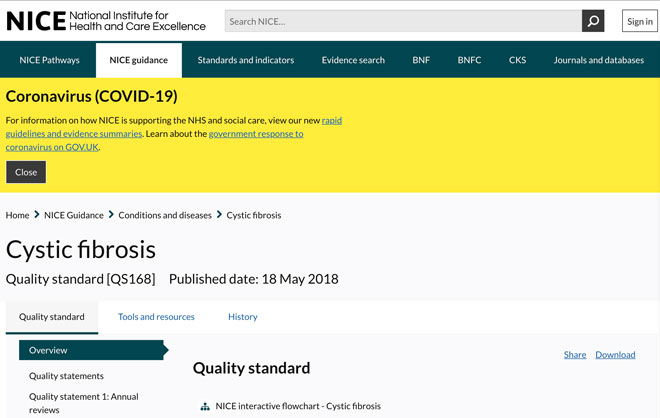Image resolution: width=660 pixels, height=418 pixels.
Task: Open Evidence search from the navigation
Action: click(353, 60)
